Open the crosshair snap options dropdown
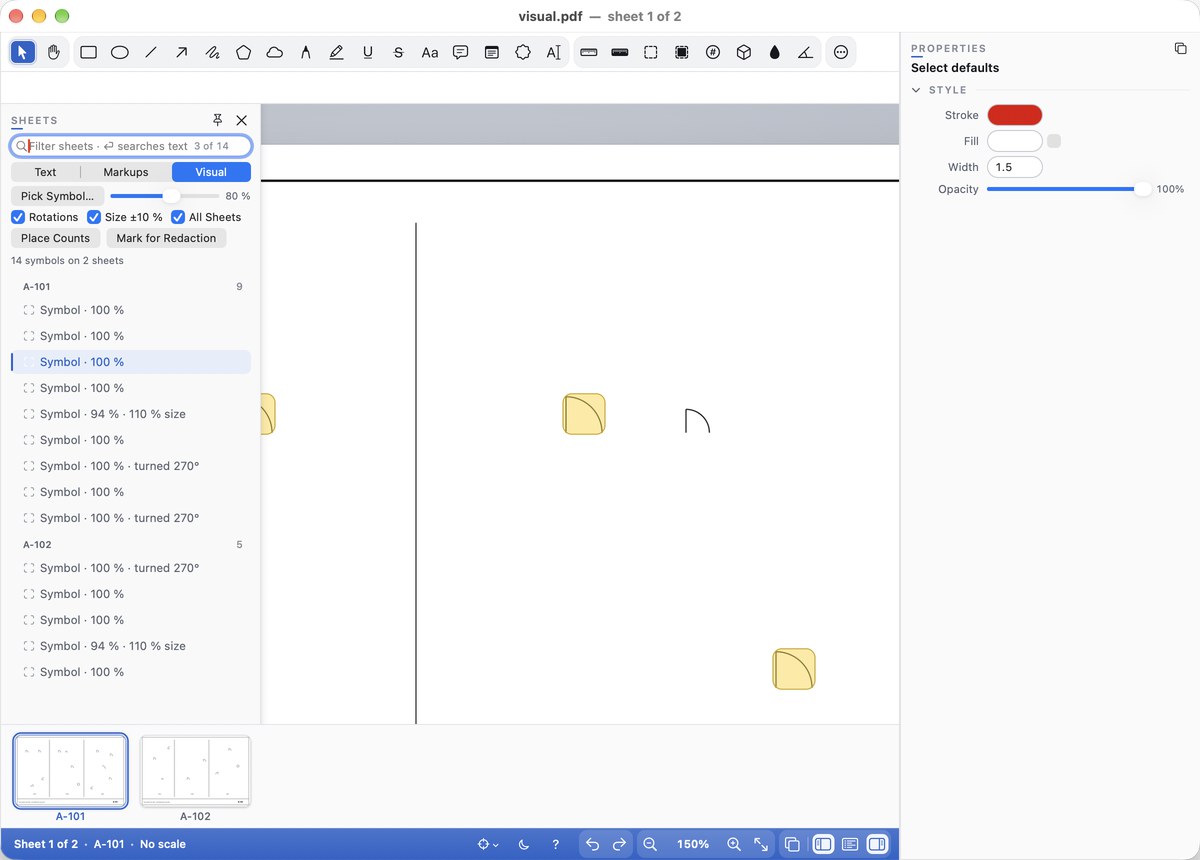 click(x=488, y=844)
